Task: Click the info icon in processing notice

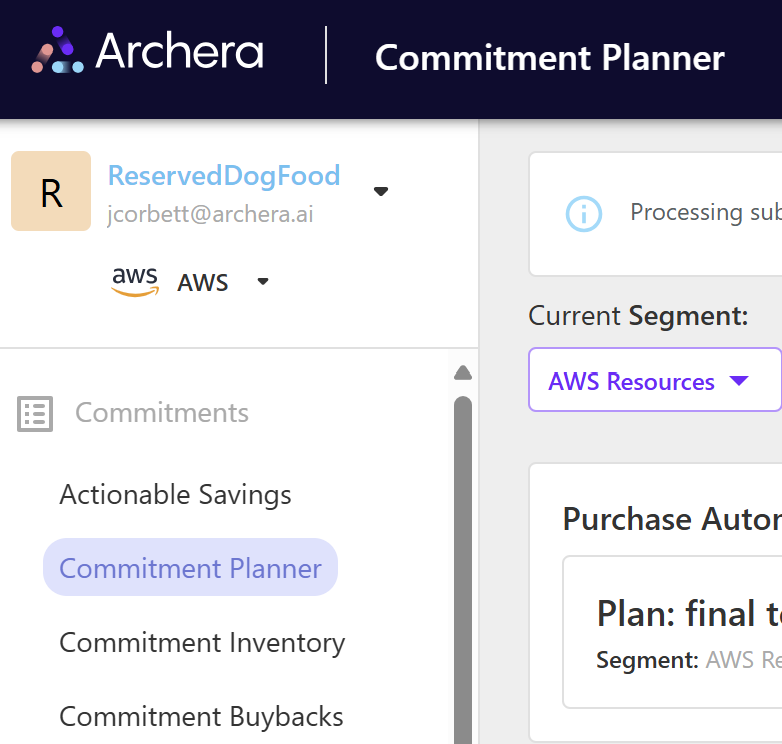Action: tap(584, 214)
